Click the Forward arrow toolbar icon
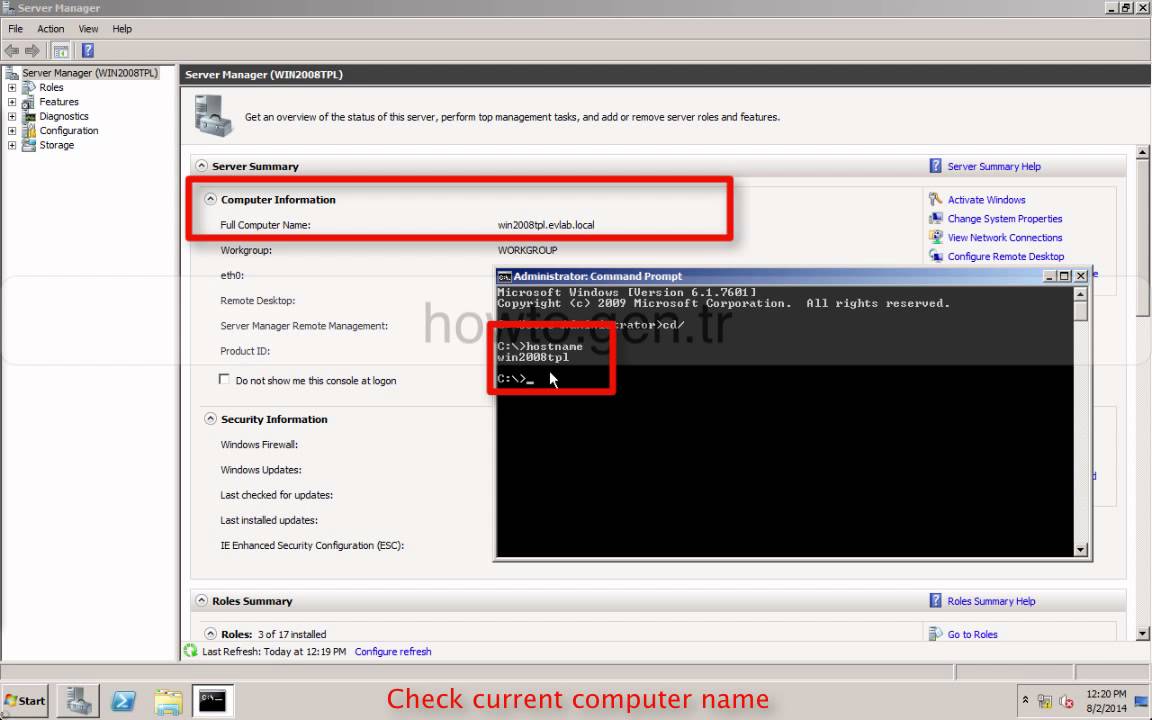 (x=32, y=51)
